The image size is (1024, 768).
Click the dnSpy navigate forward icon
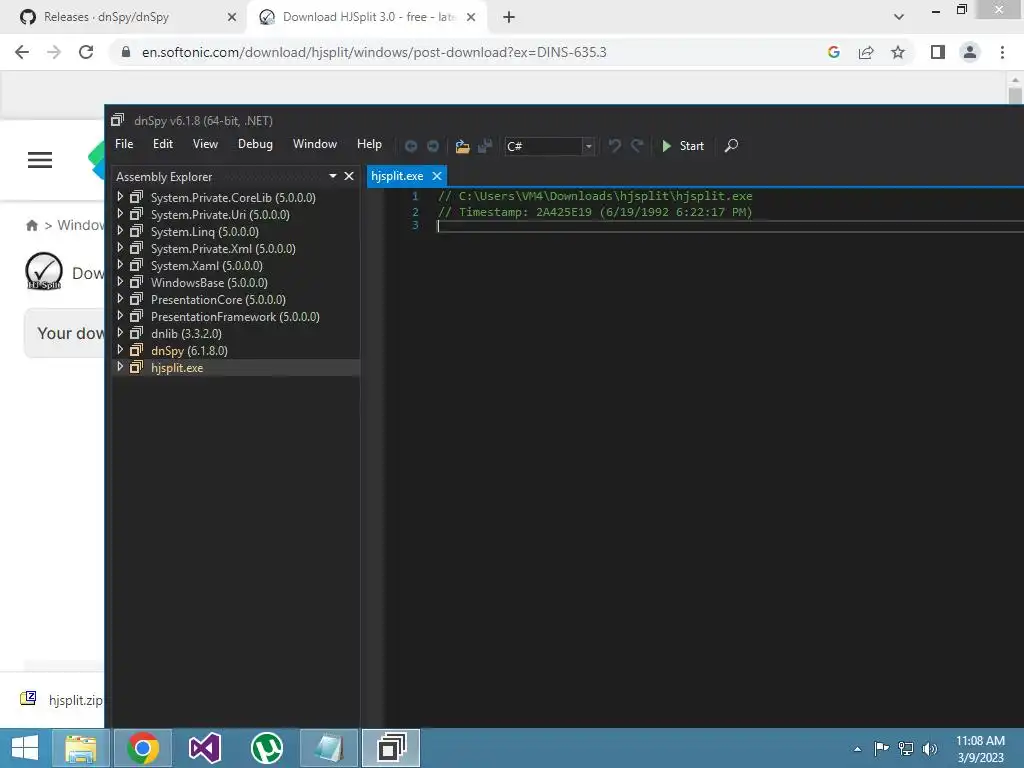click(x=432, y=146)
